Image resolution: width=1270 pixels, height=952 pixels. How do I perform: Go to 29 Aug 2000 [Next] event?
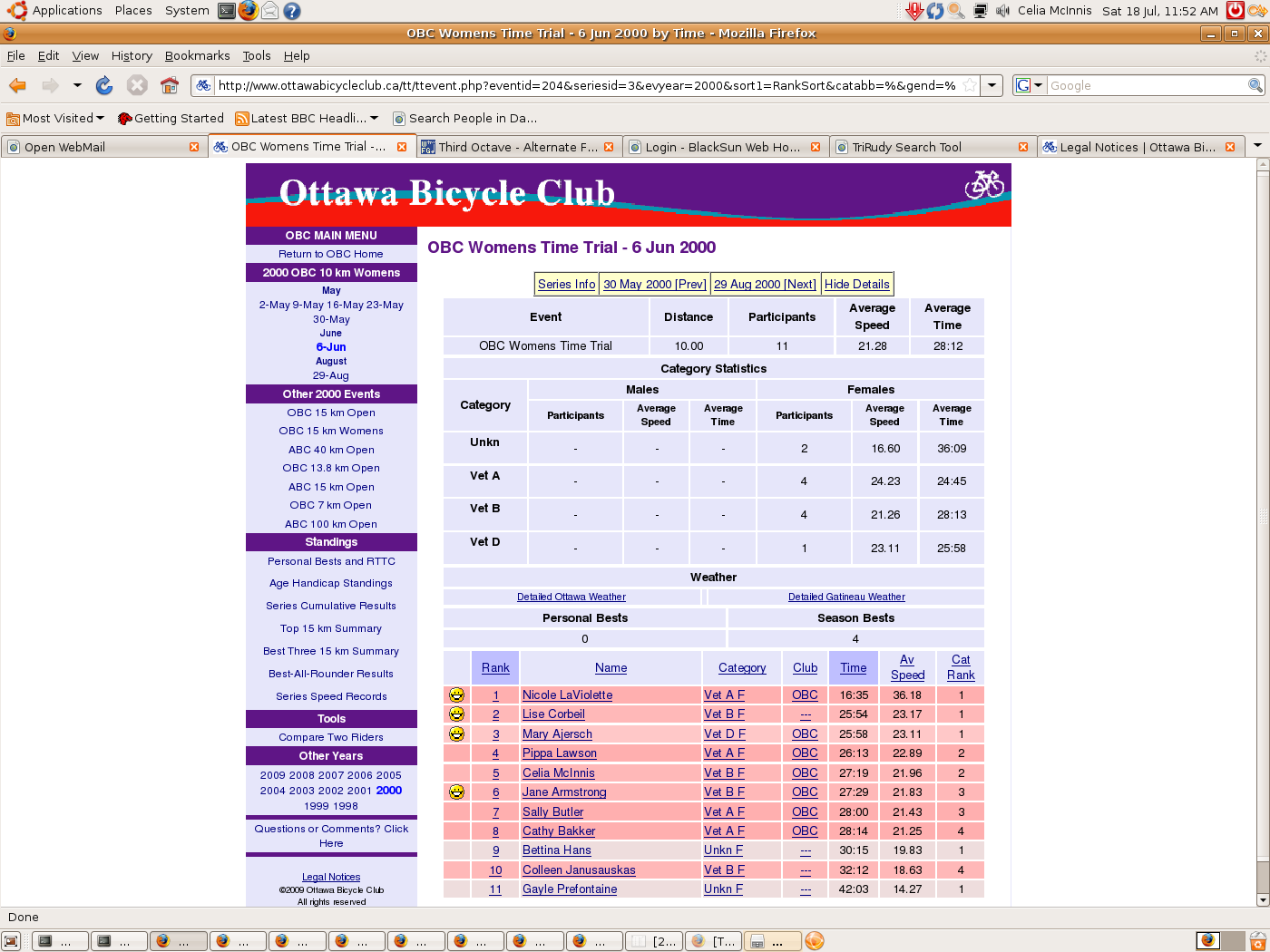(x=765, y=284)
